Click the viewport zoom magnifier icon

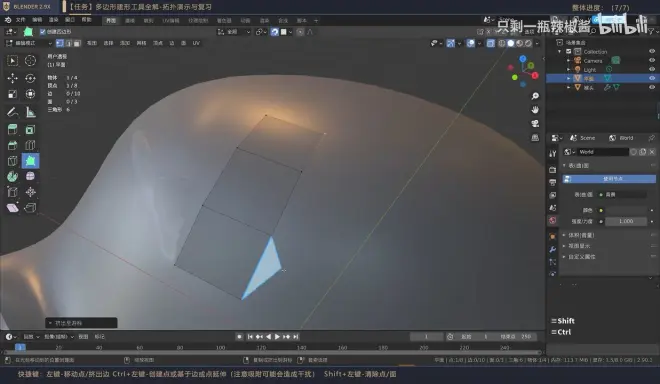(535, 96)
